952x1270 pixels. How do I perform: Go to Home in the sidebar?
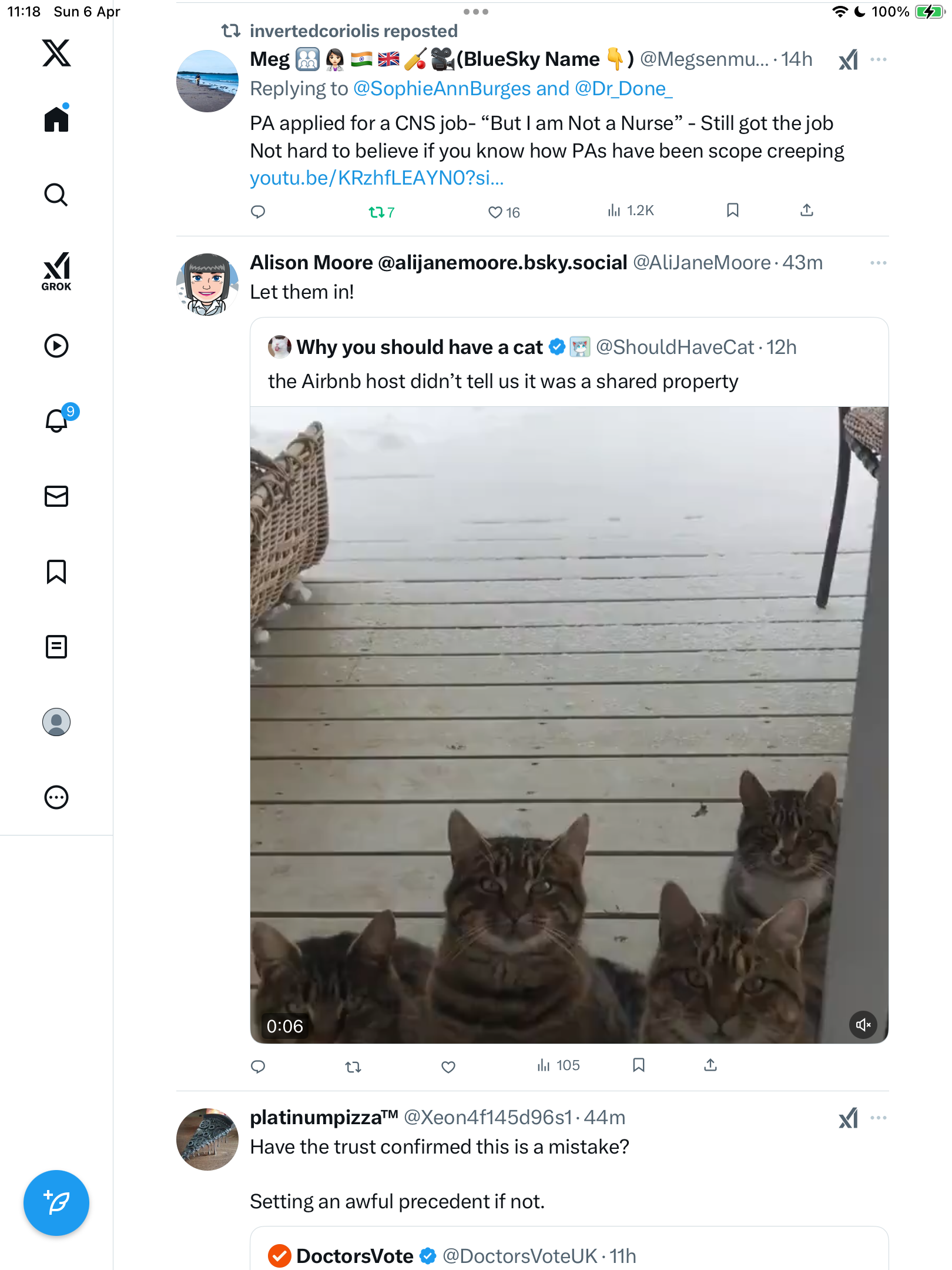click(56, 118)
